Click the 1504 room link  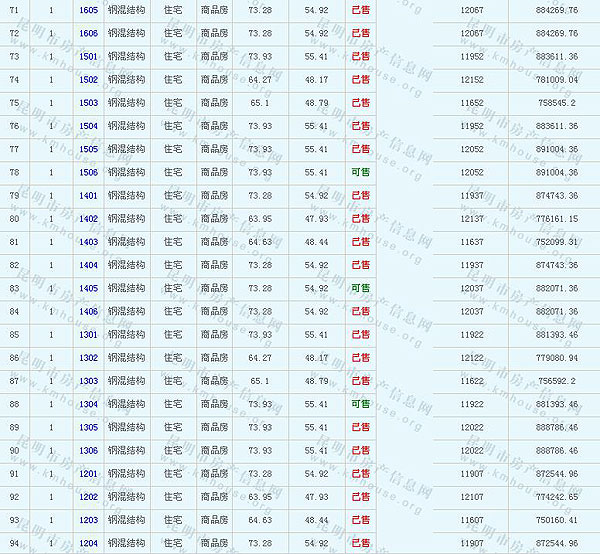[88, 125]
